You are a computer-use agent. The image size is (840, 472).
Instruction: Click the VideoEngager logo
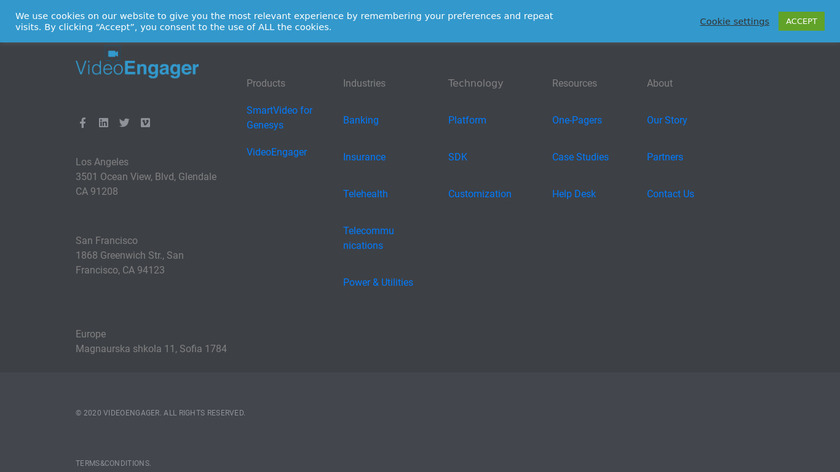[x=137, y=65]
